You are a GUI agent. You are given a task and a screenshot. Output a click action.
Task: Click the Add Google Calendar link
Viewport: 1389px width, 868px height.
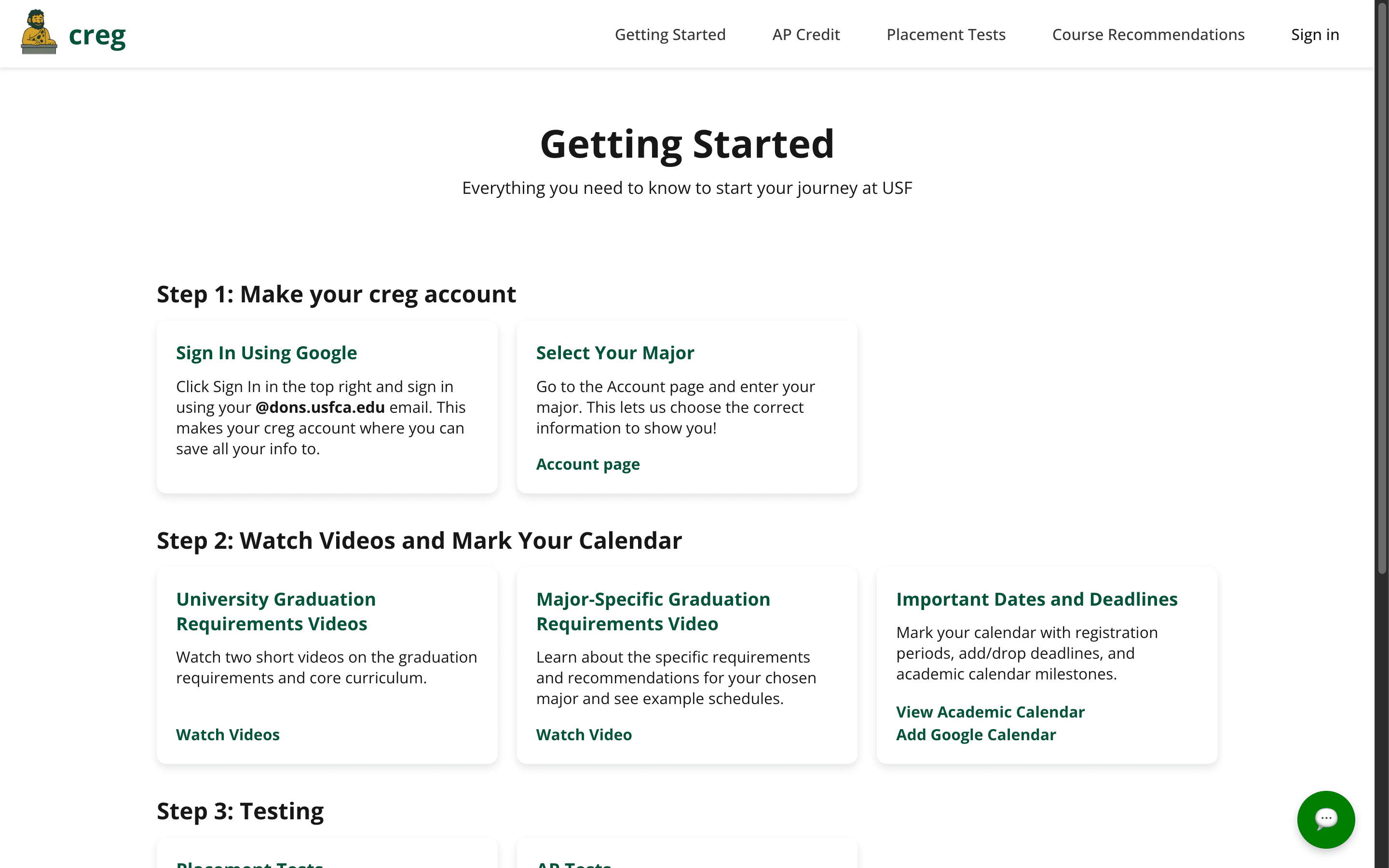coord(976,735)
